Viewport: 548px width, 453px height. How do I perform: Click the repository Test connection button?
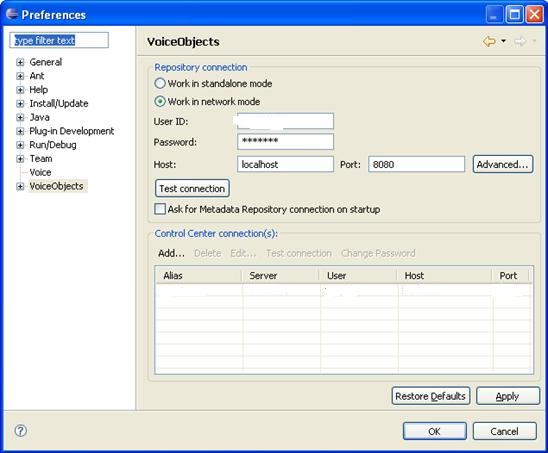point(192,188)
